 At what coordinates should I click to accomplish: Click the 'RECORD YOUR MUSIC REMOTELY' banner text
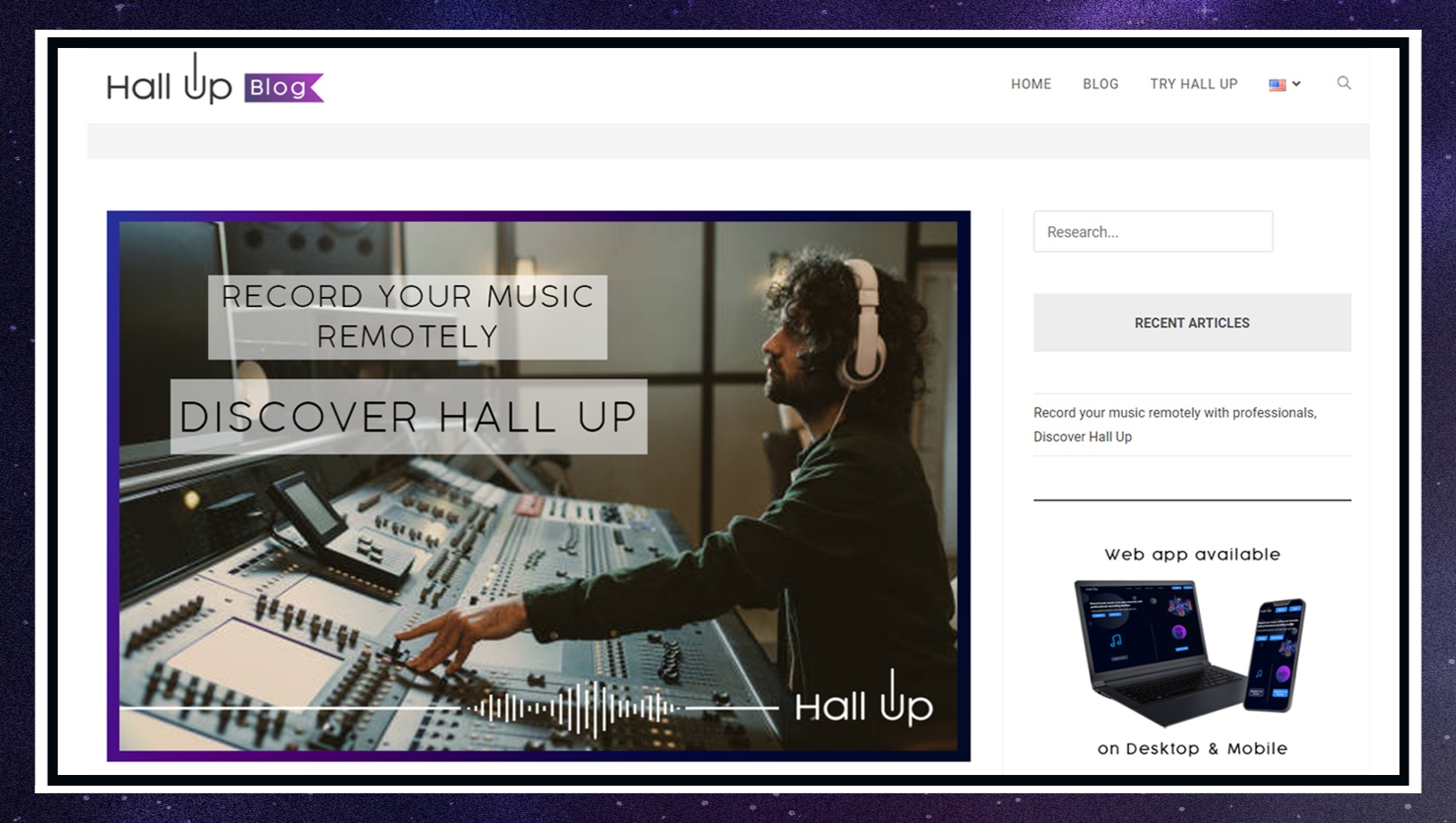click(408, 316)
